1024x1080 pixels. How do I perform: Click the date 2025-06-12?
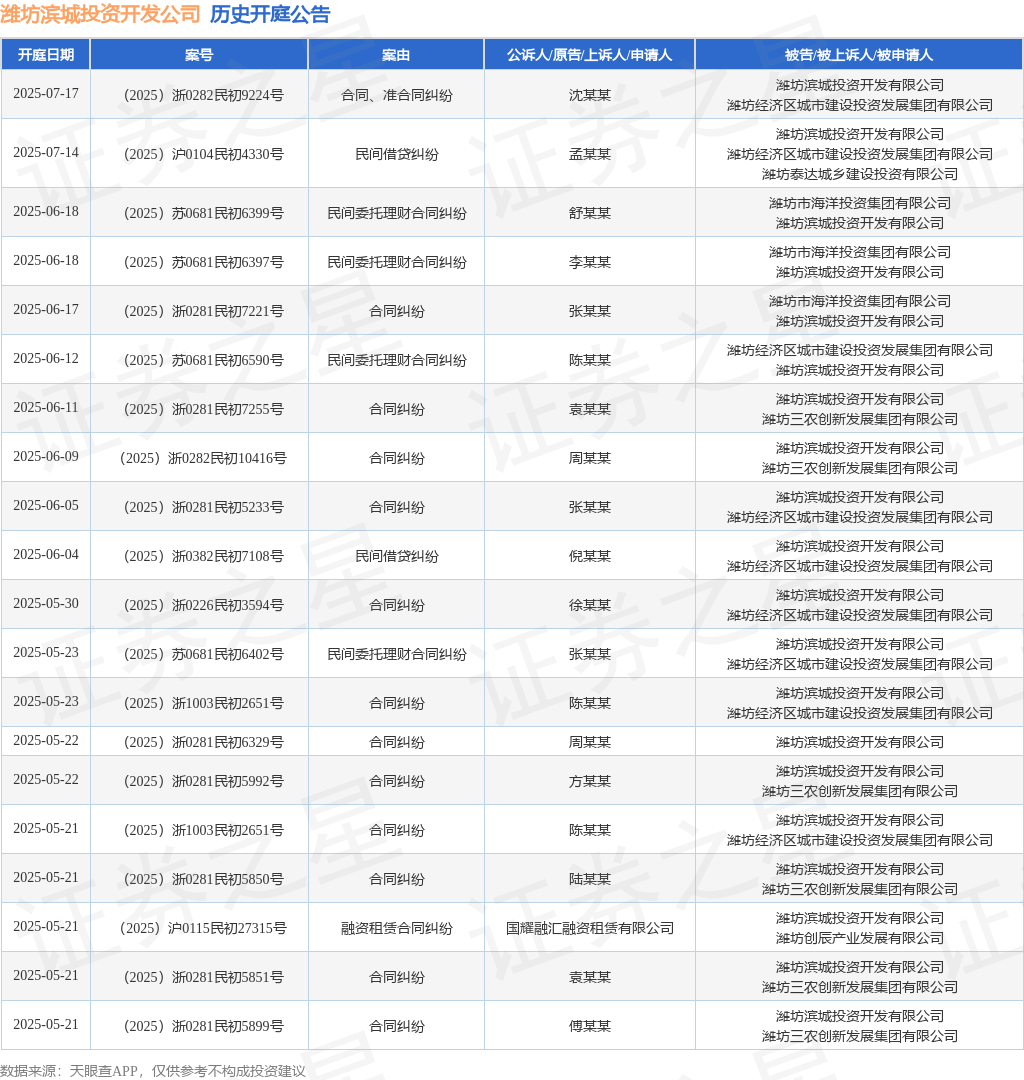45,359
